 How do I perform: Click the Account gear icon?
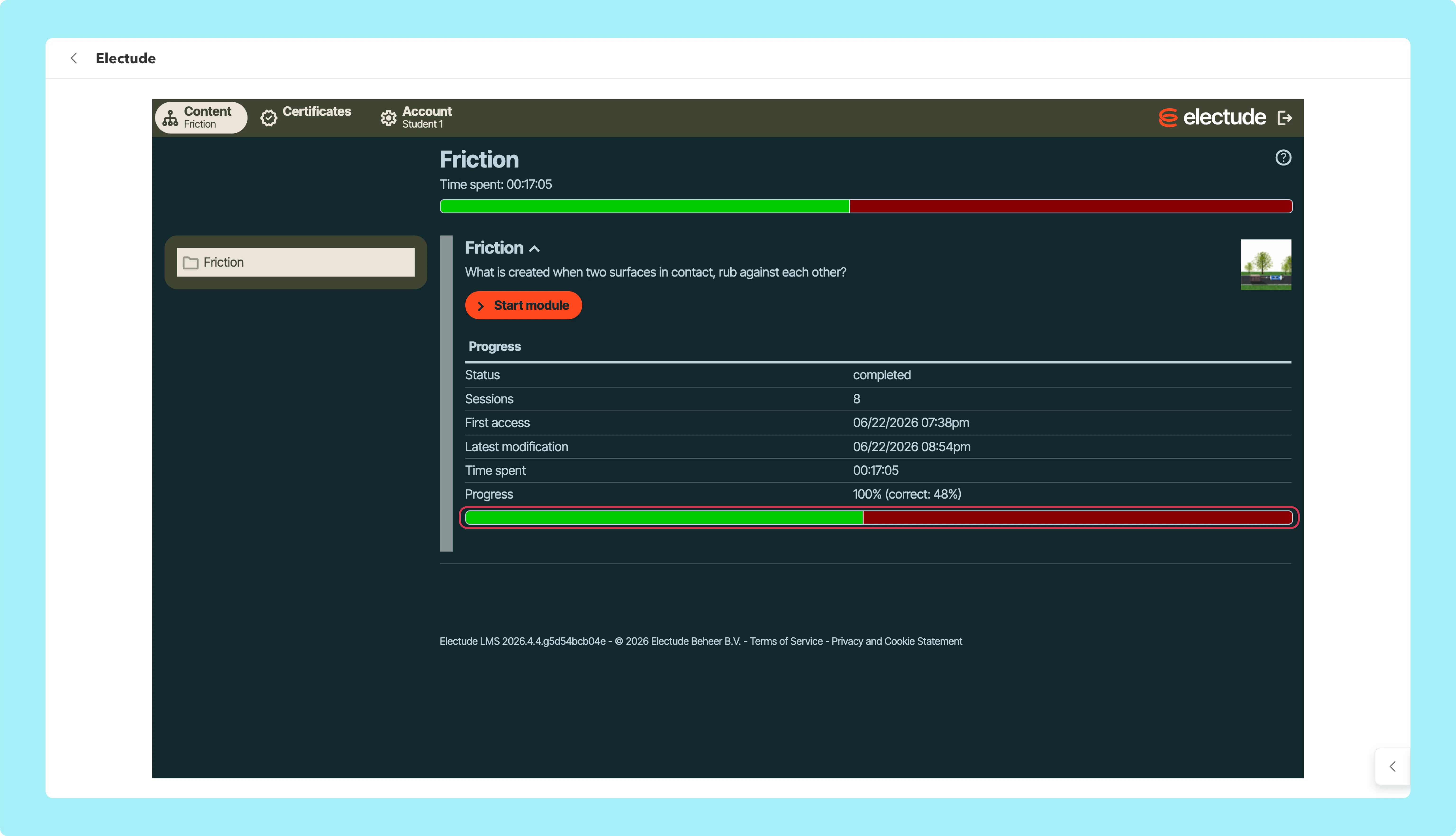click(388, 118)
